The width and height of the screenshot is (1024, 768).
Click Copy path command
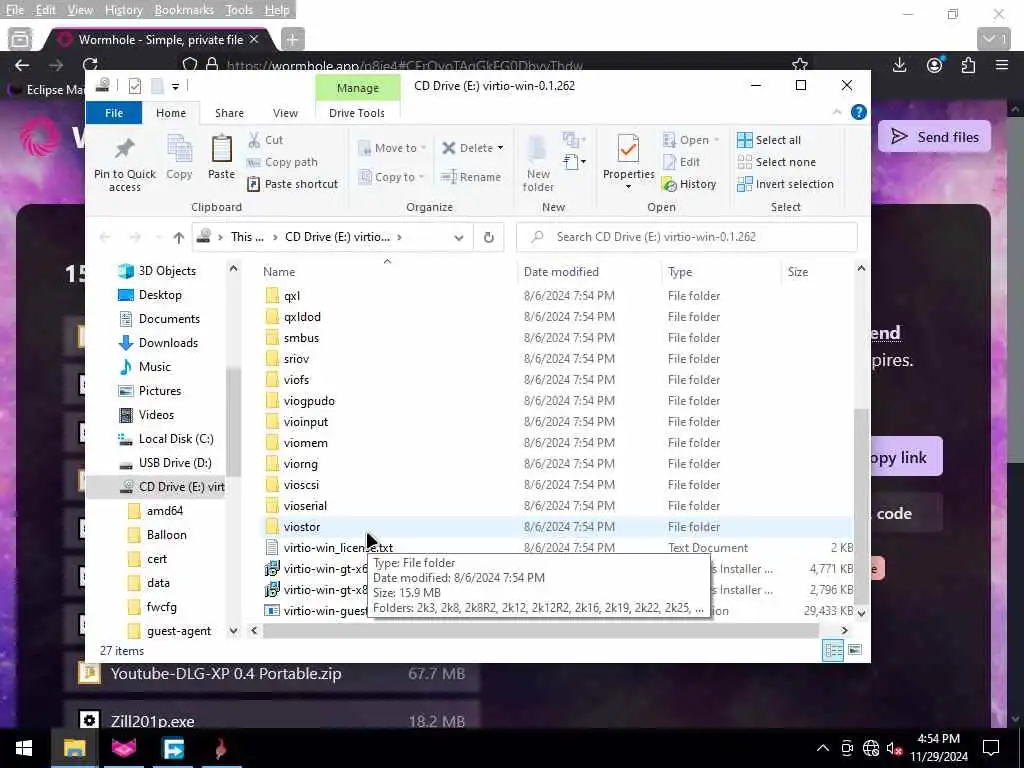coord(282,162)
